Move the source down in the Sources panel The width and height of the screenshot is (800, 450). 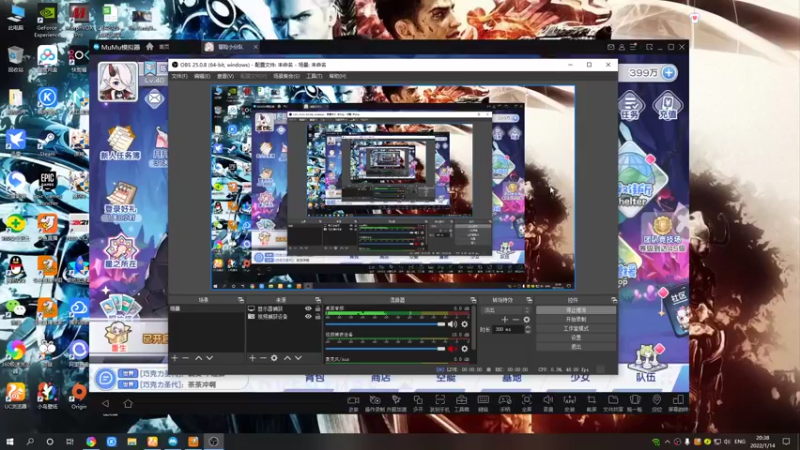[298, 358]
